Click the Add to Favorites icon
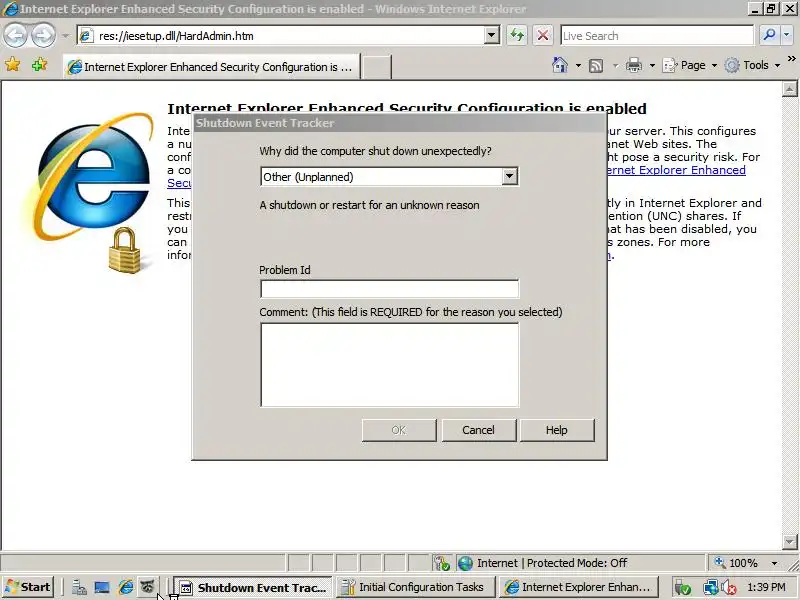Screen dimensions: 800x600 pyautogui.click(x=39, y=65)
